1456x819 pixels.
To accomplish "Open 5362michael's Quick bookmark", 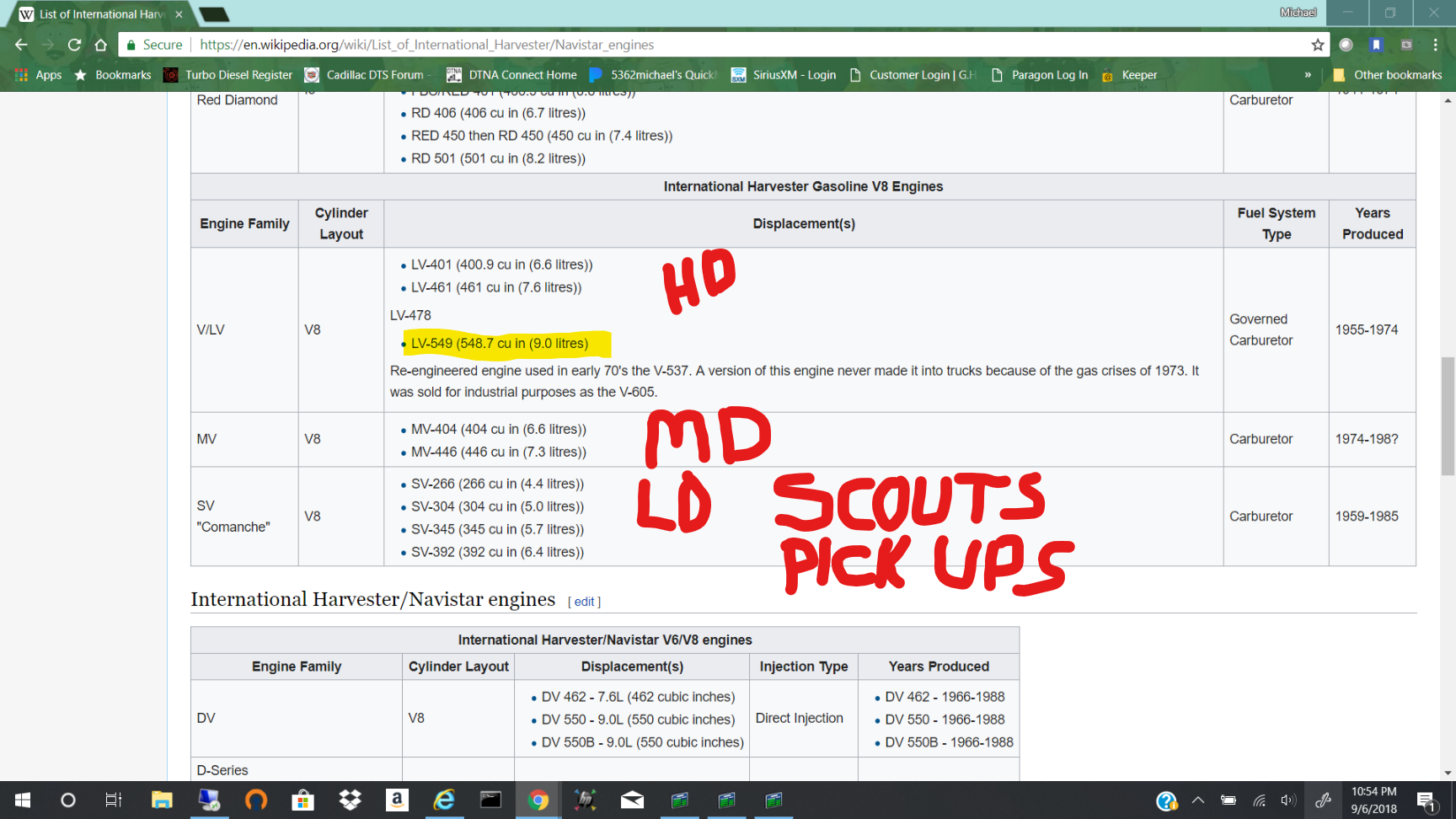I will pyautogui.click(x=653, y=75).
